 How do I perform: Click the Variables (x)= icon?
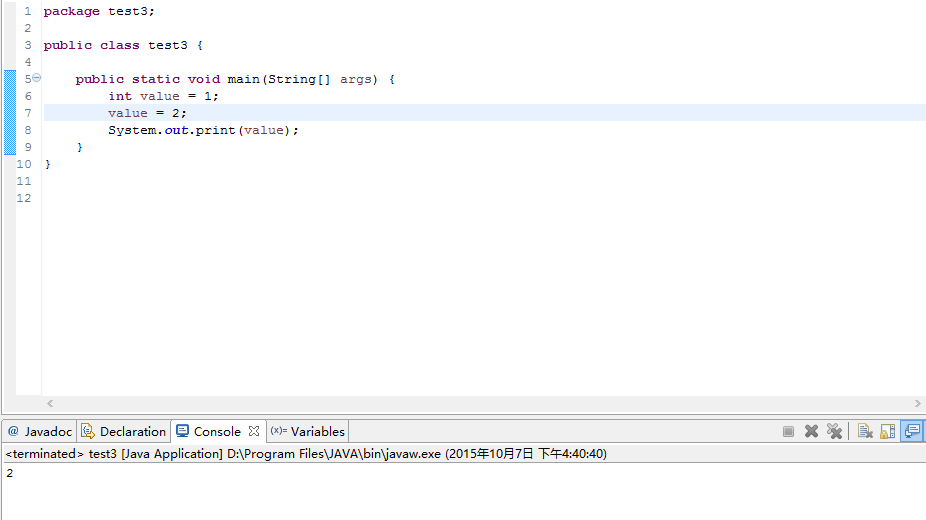tap(279, 431)
